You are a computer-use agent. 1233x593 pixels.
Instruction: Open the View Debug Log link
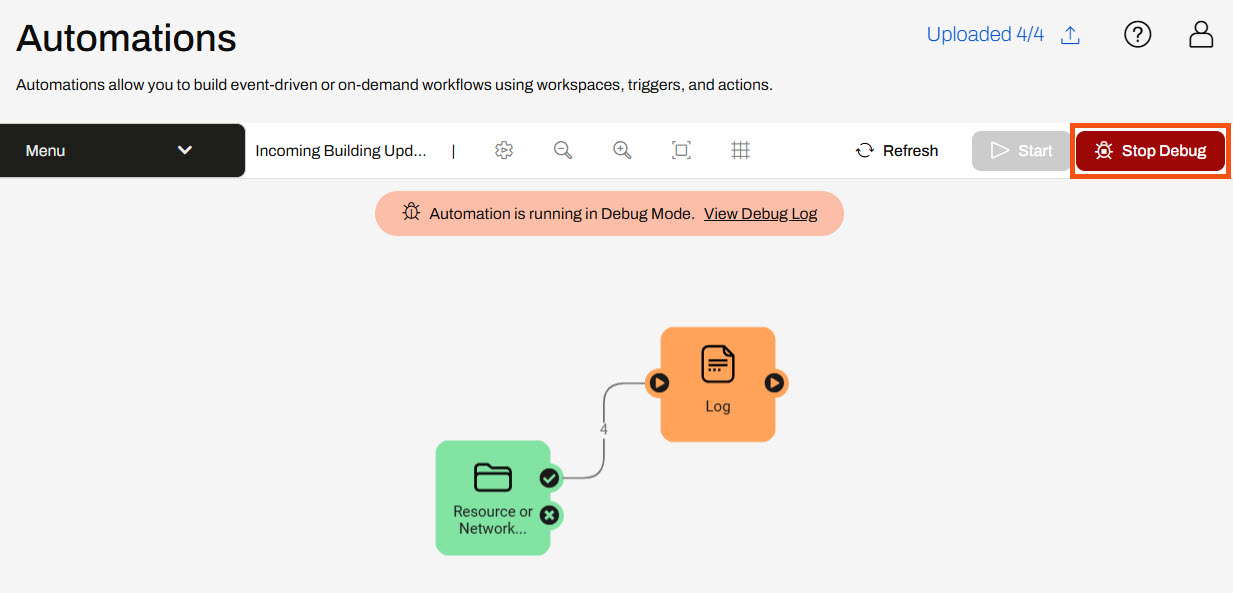pos(760,213)
